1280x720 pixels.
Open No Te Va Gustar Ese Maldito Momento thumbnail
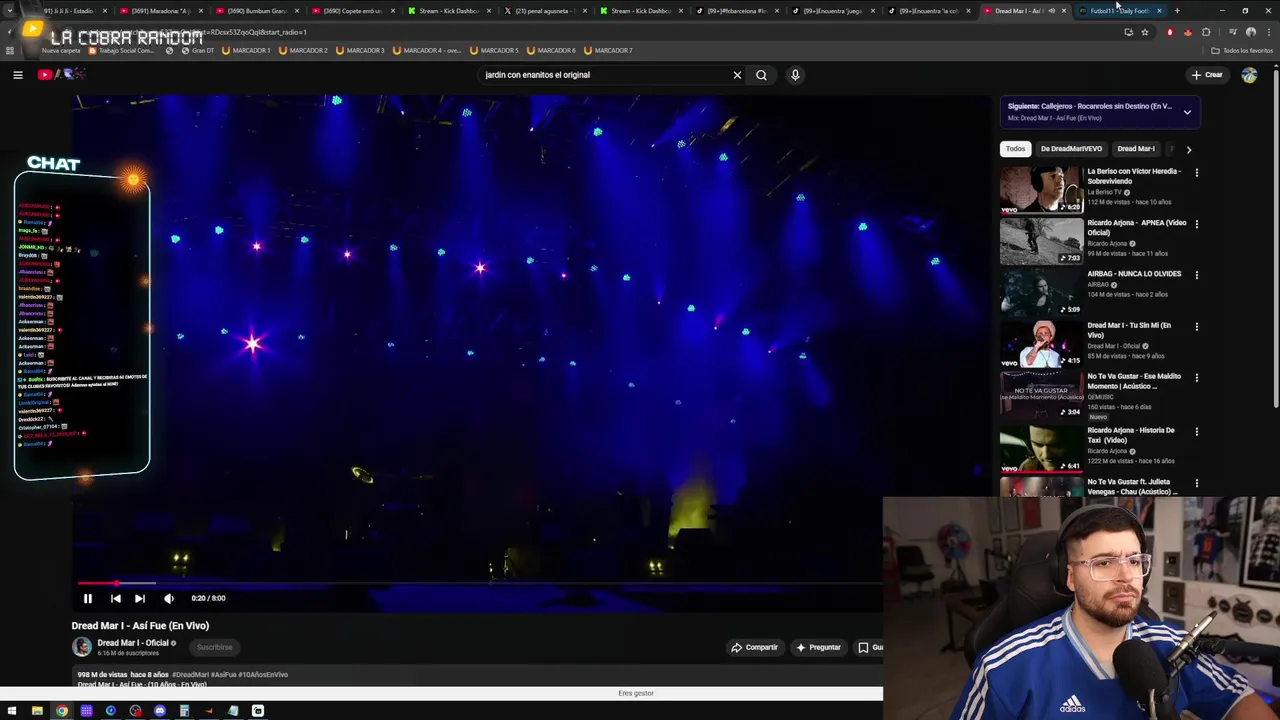click(1041, 395)
